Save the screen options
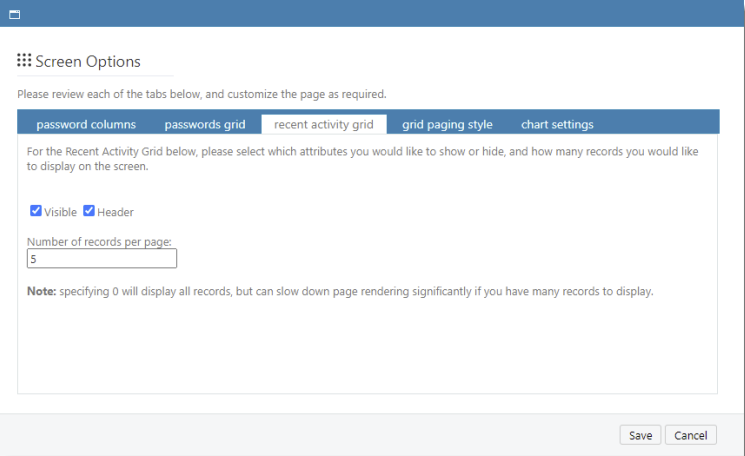This screenshot has width=745, height=456. 640,435
